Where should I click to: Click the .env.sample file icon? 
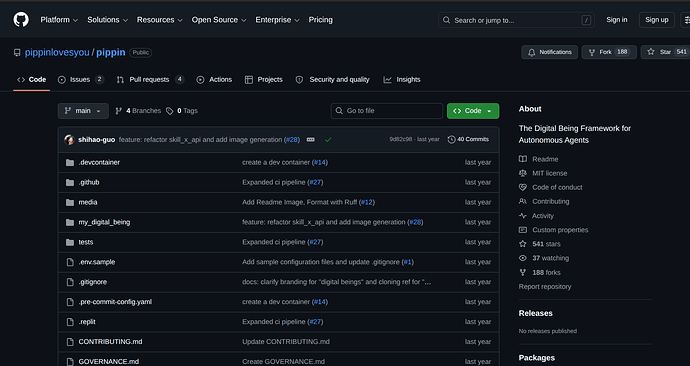[x=70, y=262]
